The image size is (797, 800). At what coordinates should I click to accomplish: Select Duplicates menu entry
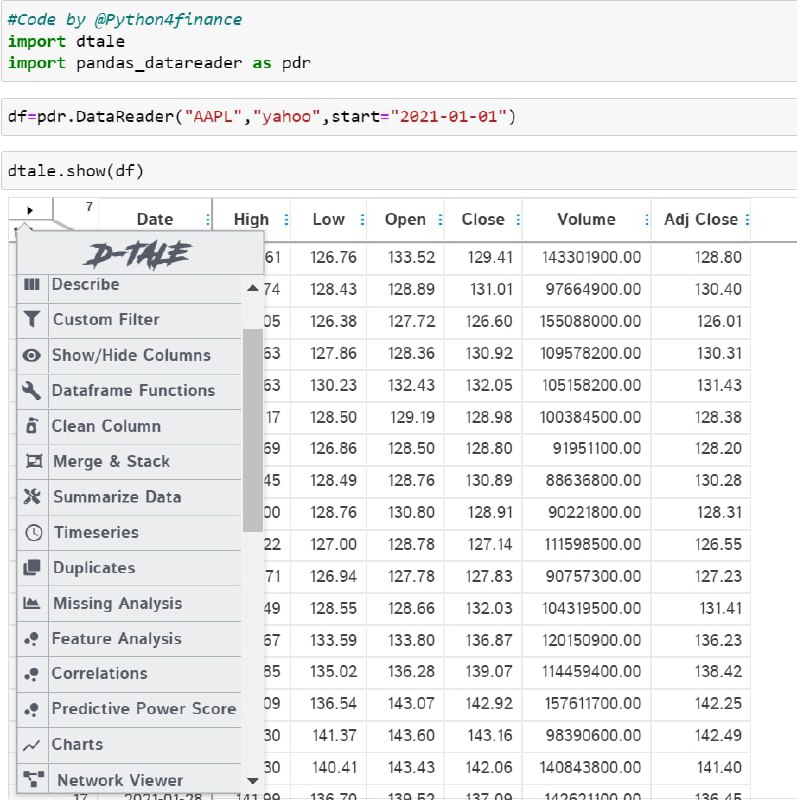click(x=129, y=568)
